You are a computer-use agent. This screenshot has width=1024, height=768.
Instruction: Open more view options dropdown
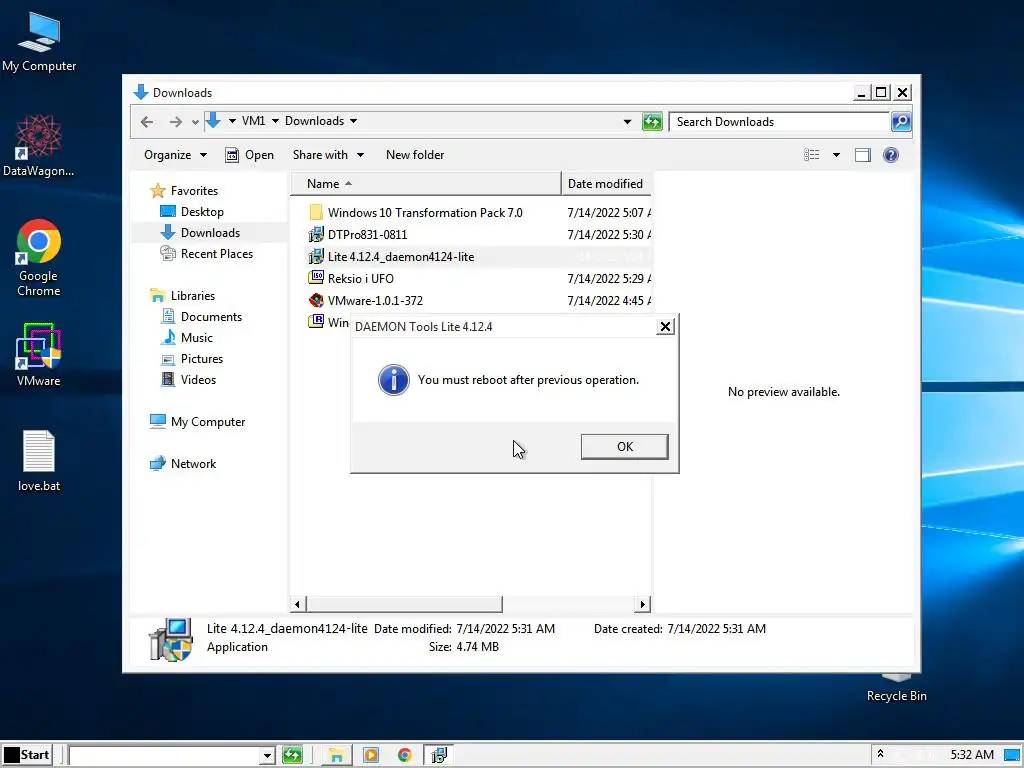coord(836,155)
